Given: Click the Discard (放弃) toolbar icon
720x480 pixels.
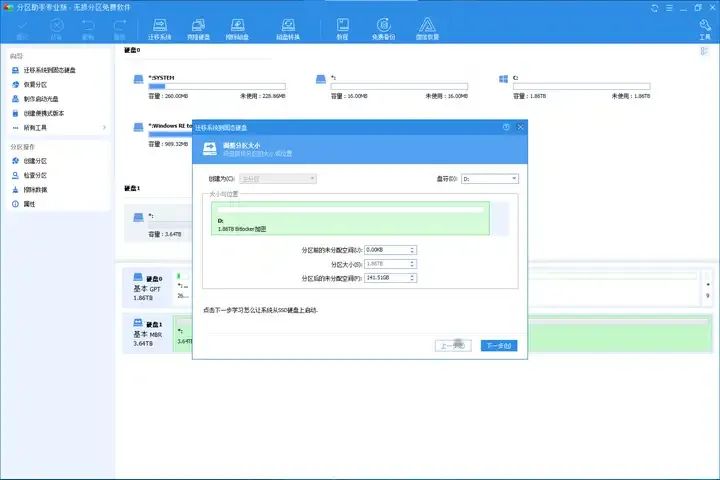Looking at the screenshot, I should pos(56,29).
